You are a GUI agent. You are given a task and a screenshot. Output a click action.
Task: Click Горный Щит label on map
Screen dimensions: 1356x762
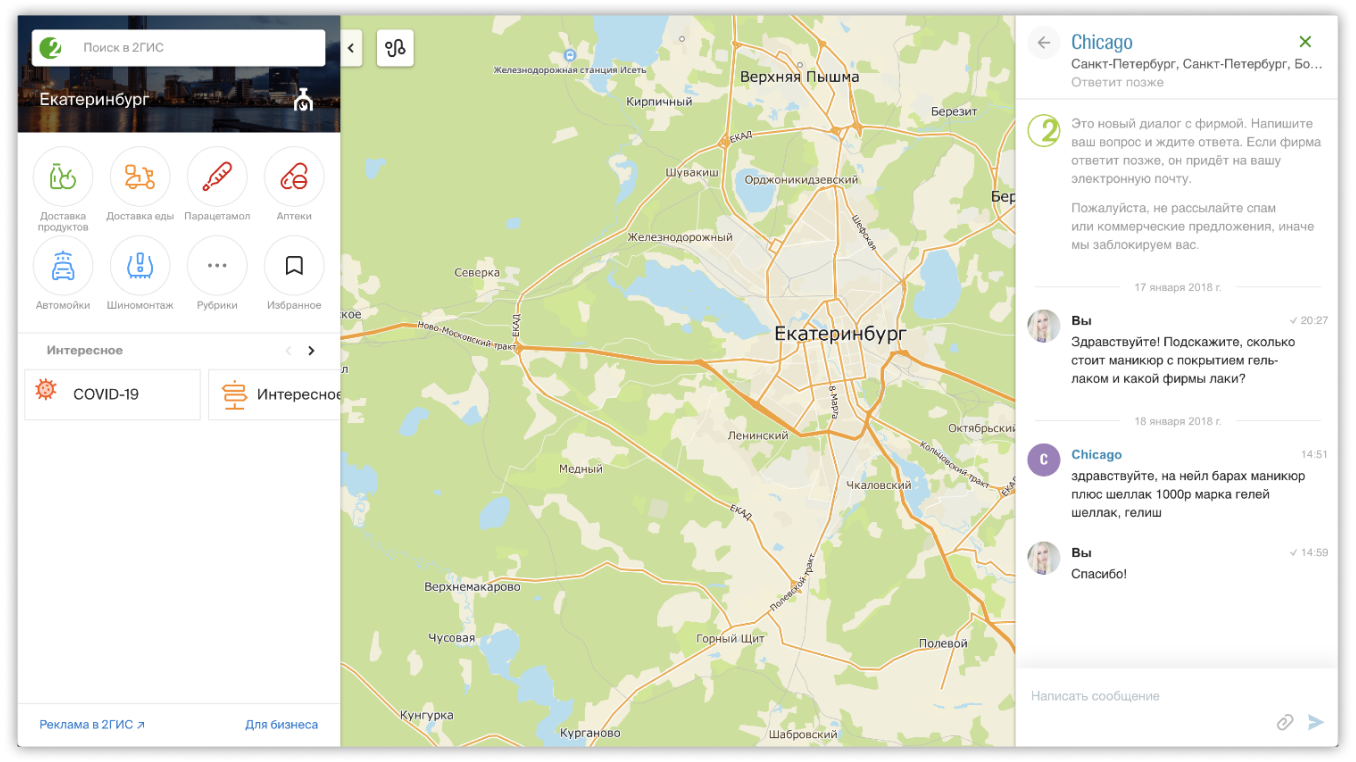731,639
